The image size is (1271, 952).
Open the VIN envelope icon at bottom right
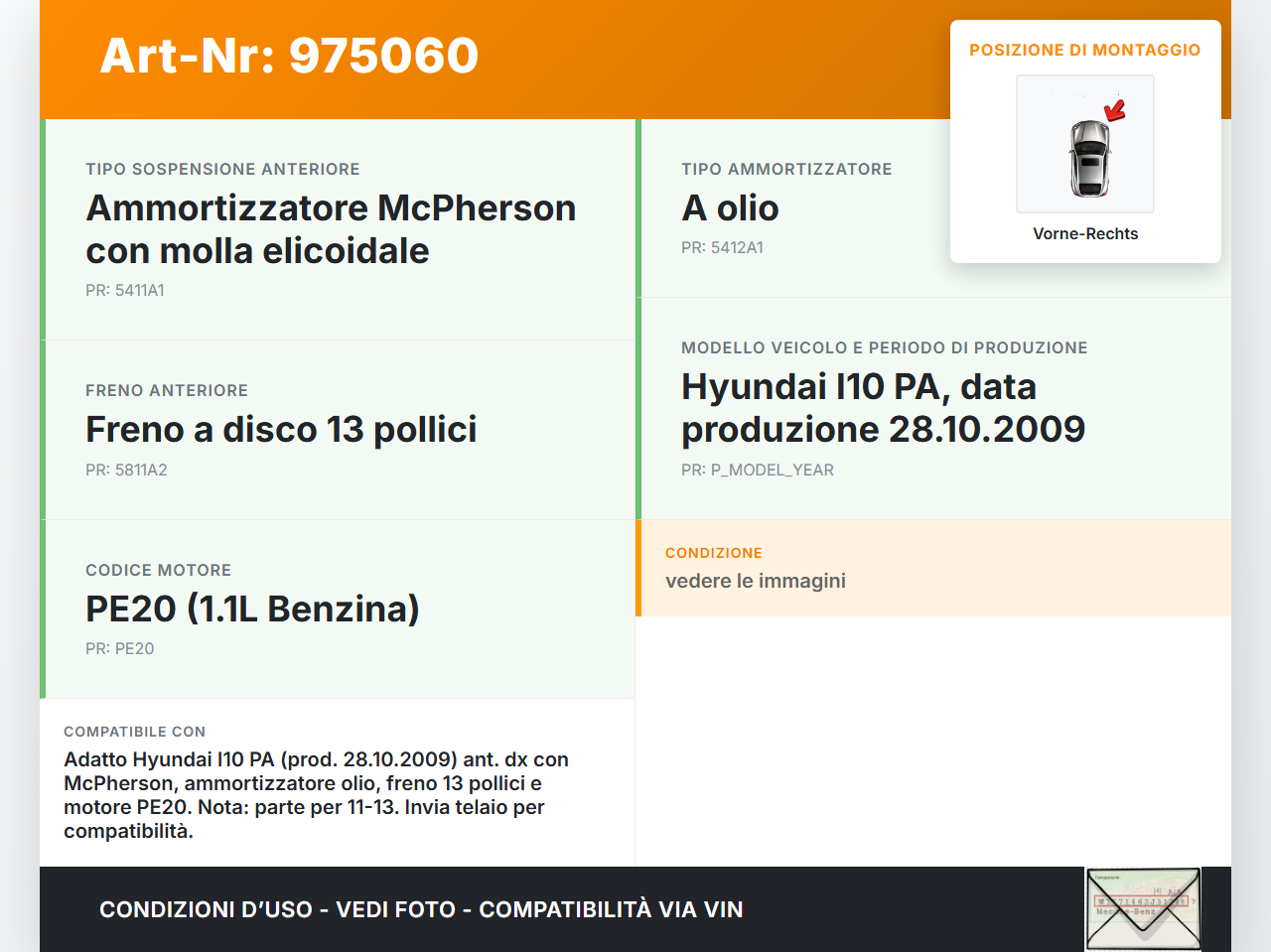pos(1142,908)
